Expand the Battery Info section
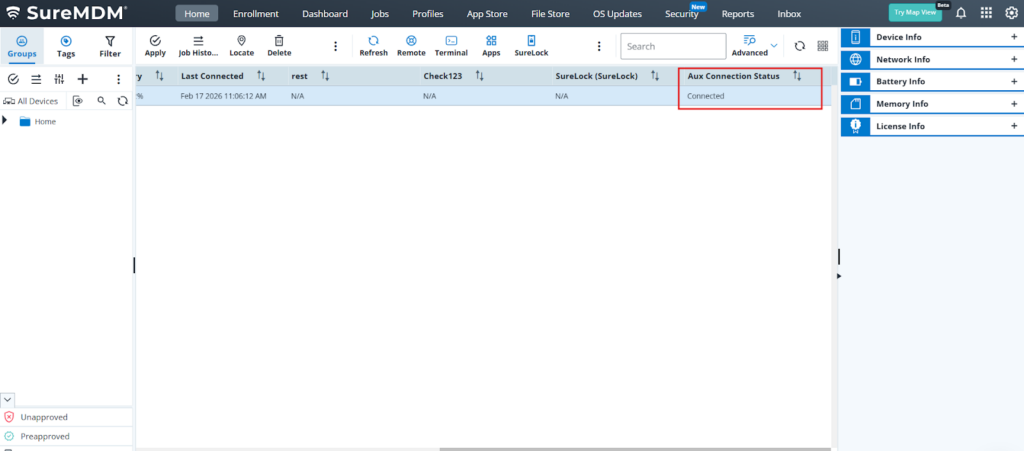This screenshot has height=451, width=1024. click(x=1014, y=81)
